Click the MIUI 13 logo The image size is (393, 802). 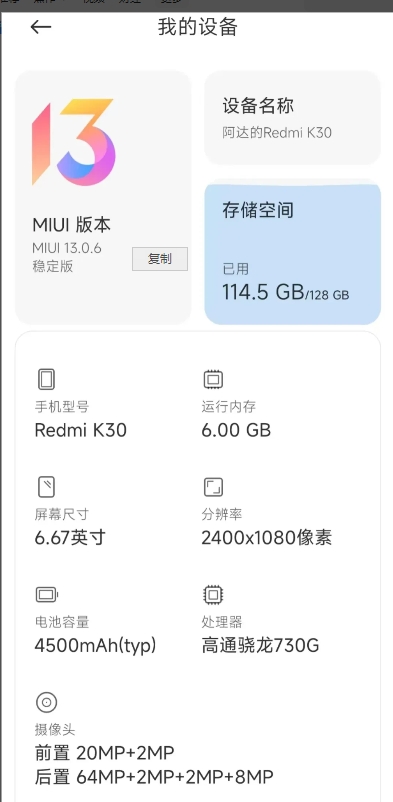point(73,142)
